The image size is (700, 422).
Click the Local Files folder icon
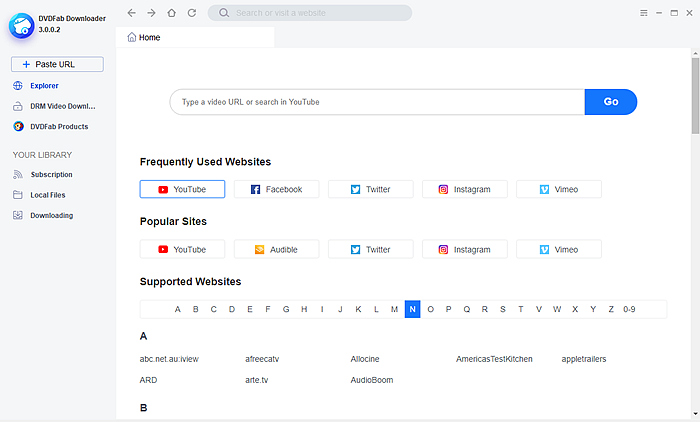(18, 195)
